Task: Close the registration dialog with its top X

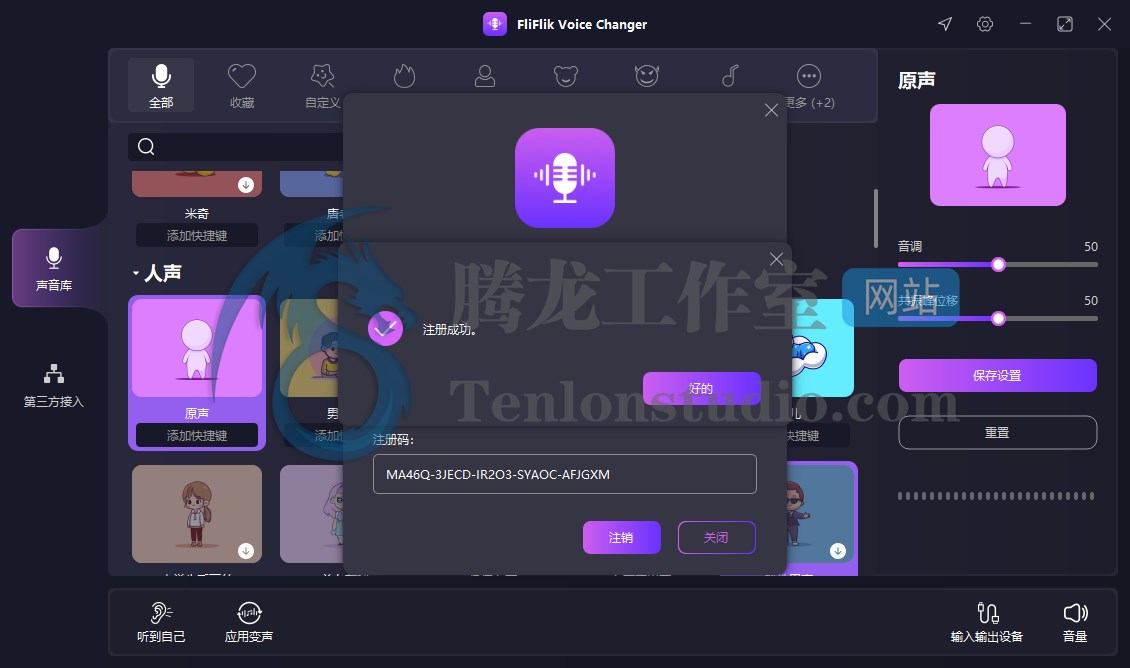Action: point(771,110)
